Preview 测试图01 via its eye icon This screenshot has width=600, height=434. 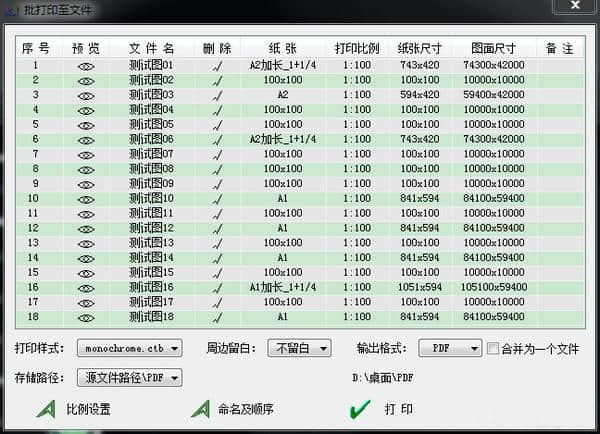point(86,67)
